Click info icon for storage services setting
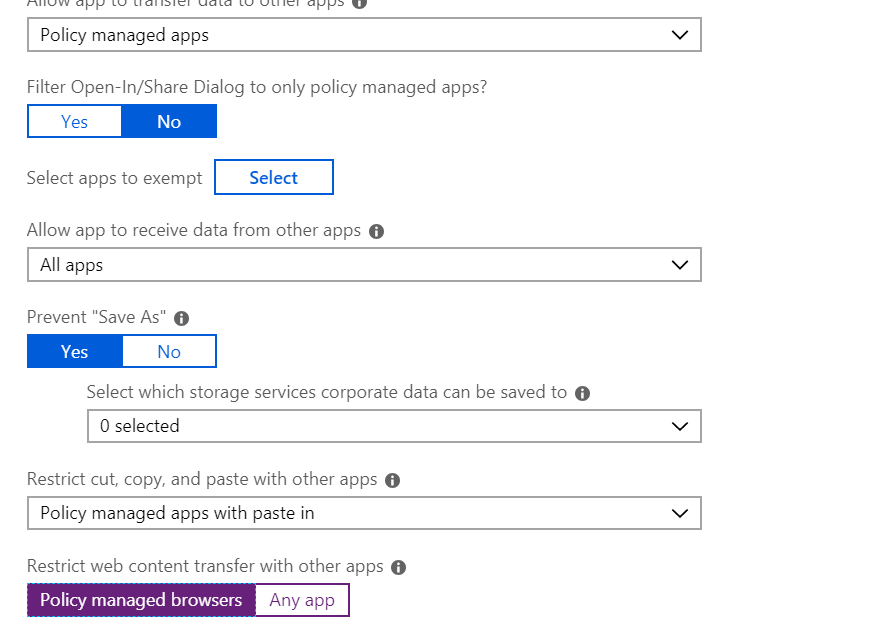The image size is (888, 632). pos(583,393)
